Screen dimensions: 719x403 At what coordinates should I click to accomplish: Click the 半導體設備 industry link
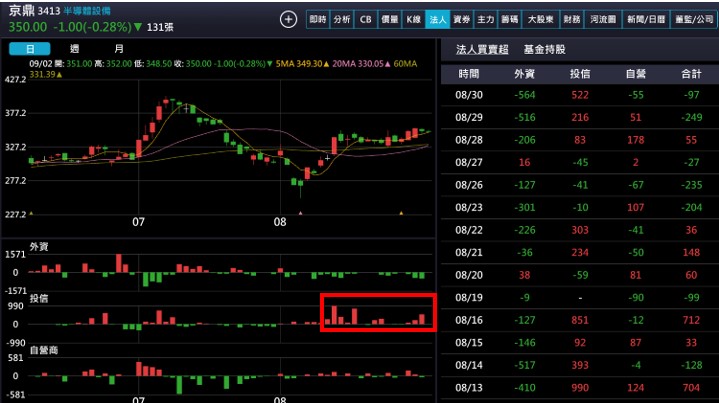[x=87, y=11]
